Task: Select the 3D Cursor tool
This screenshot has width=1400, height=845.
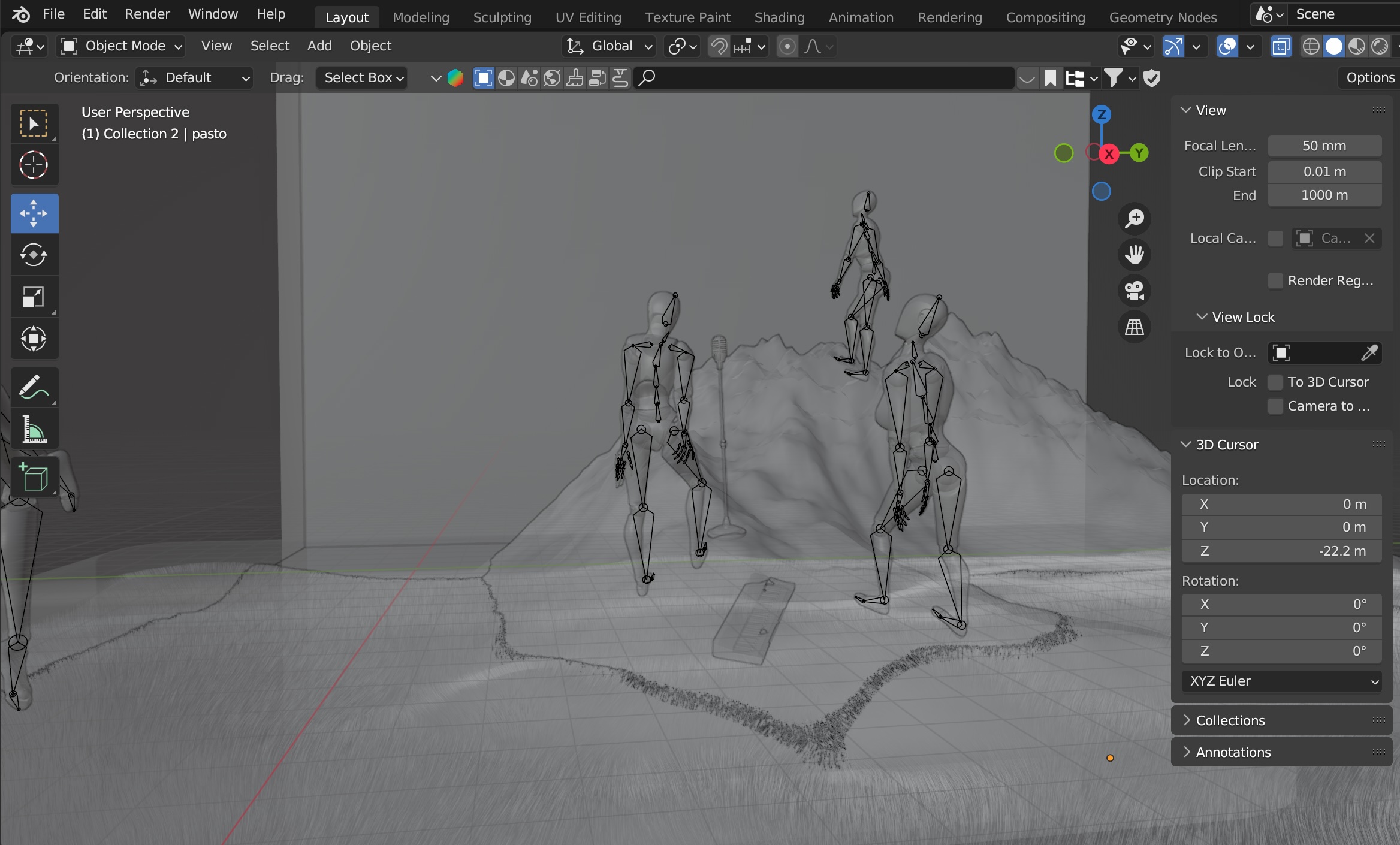Action: point(34,165)
